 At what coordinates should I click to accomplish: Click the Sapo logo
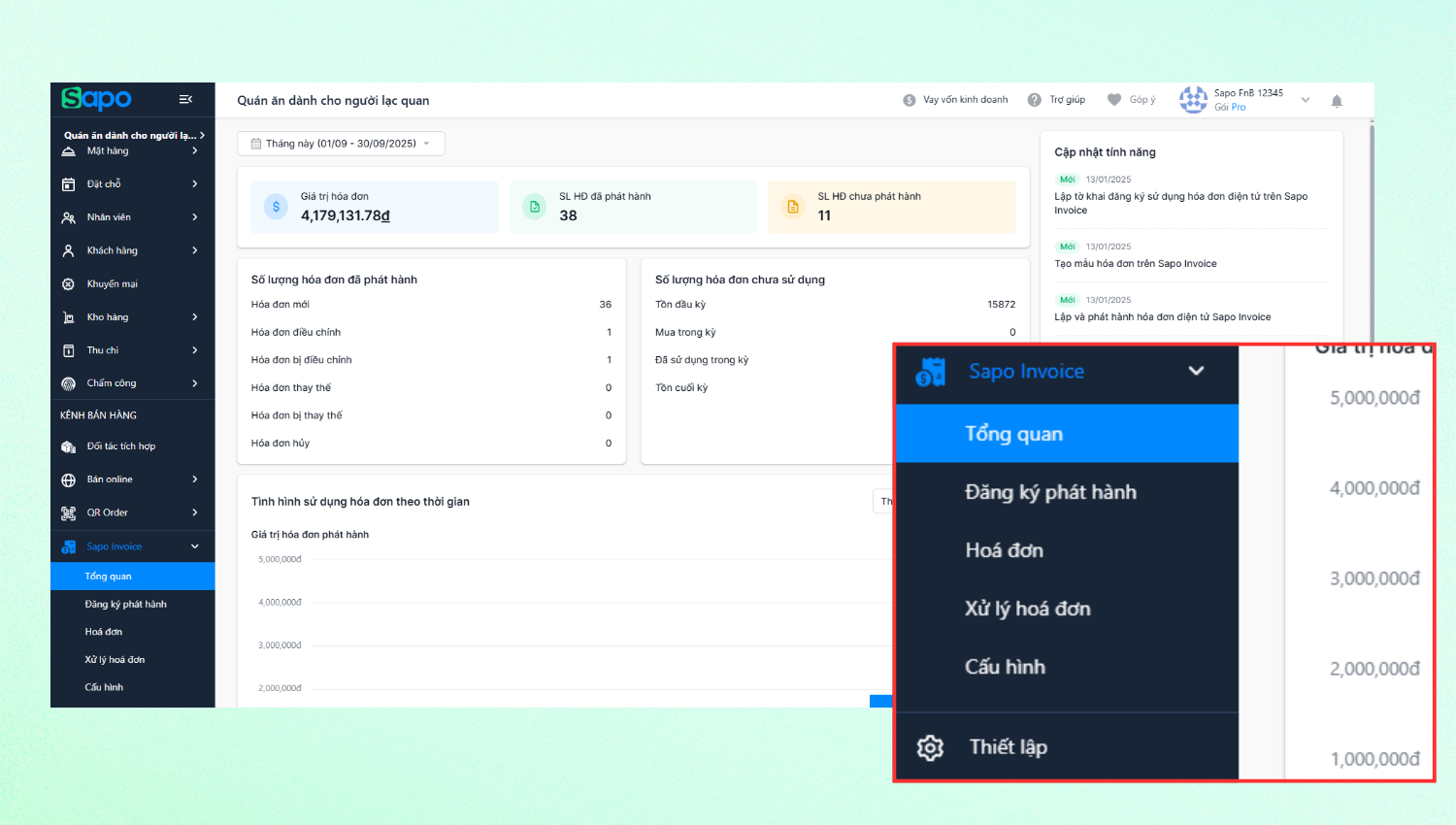96,99
